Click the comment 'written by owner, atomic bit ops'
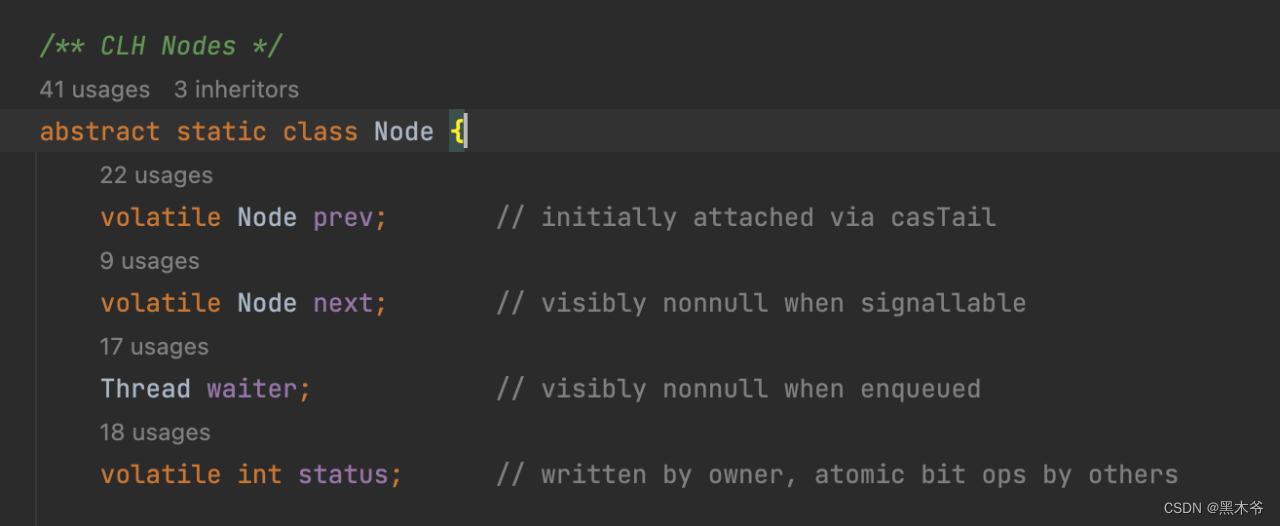The height and width of the screenshot is (526, 1280). tap(838, 475)
